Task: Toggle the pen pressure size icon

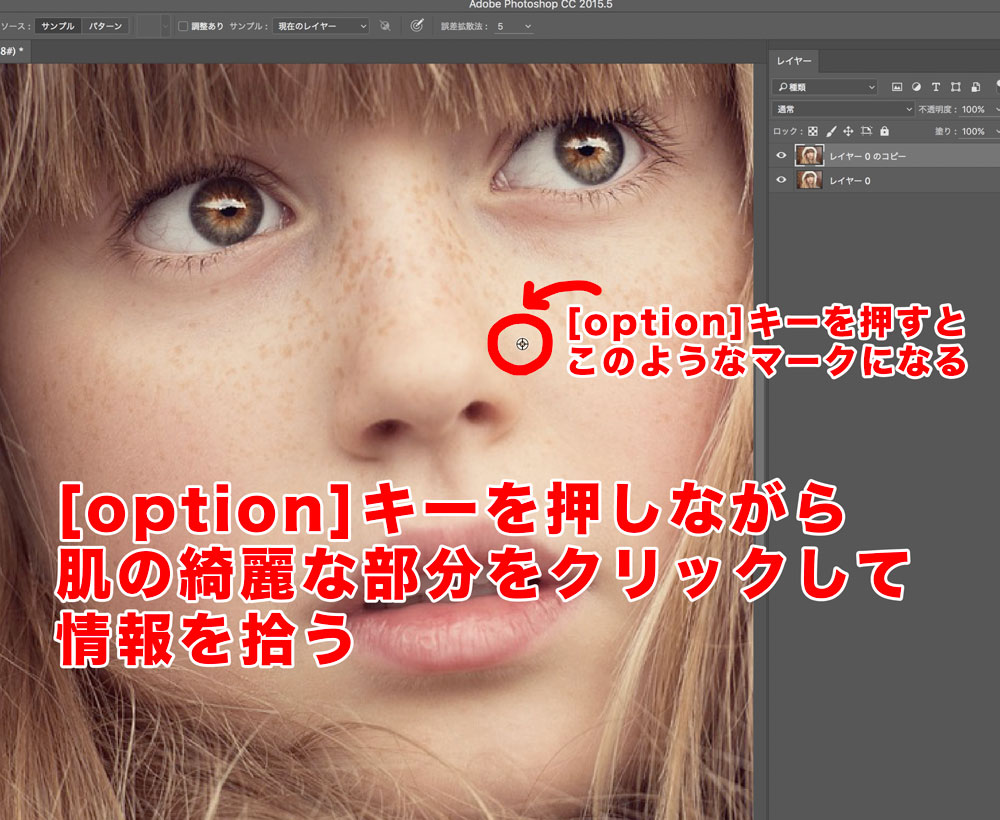Action: (x=416, y=26)
